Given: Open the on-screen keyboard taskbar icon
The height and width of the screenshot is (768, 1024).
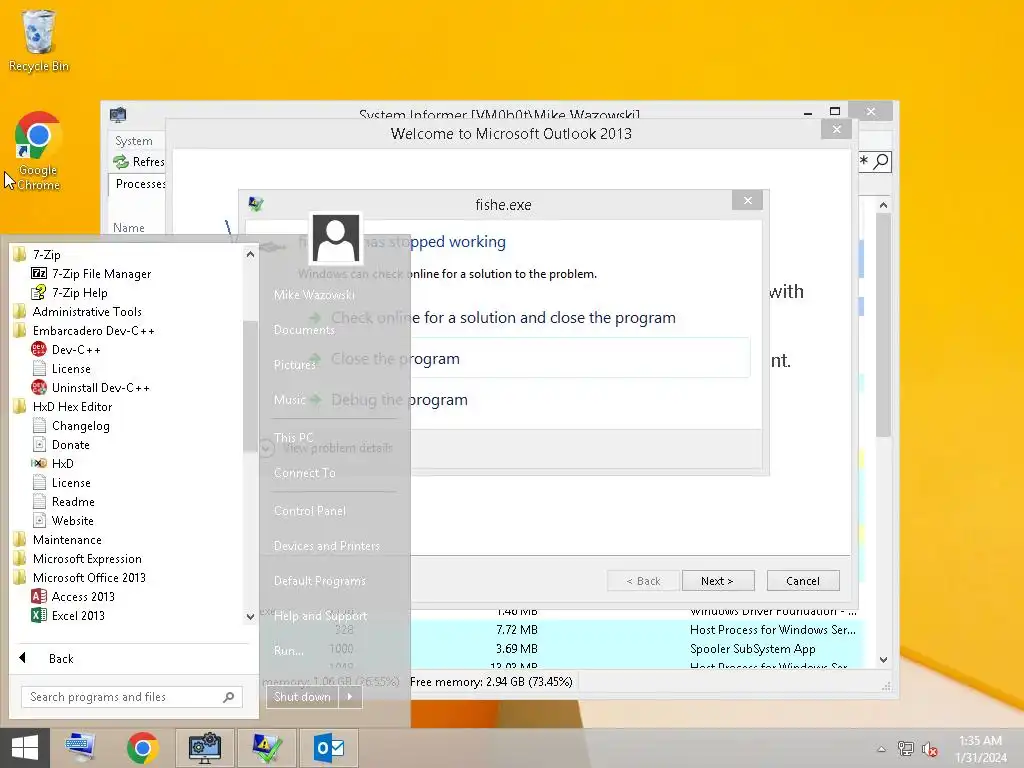Looking at the screenshot, I should click(81, 748).
